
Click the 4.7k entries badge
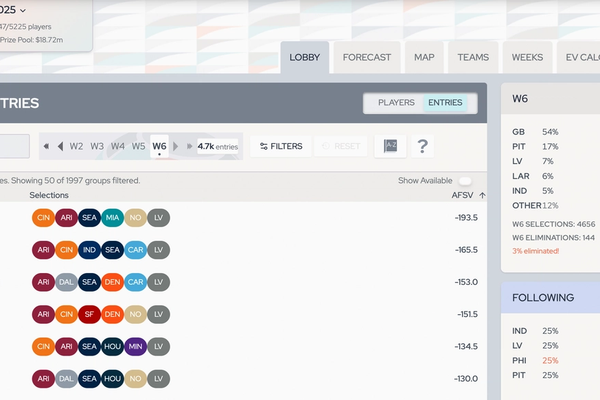(218, 146)
